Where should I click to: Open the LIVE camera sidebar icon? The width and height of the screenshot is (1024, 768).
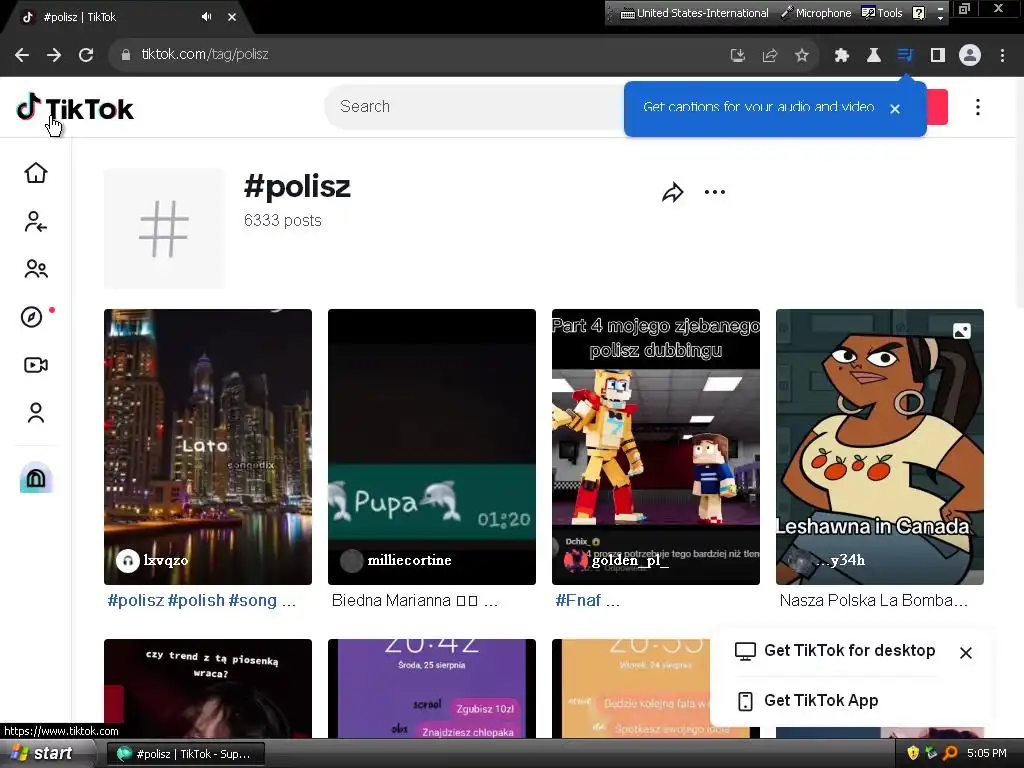pyautogui.click(x=36, y=365)
